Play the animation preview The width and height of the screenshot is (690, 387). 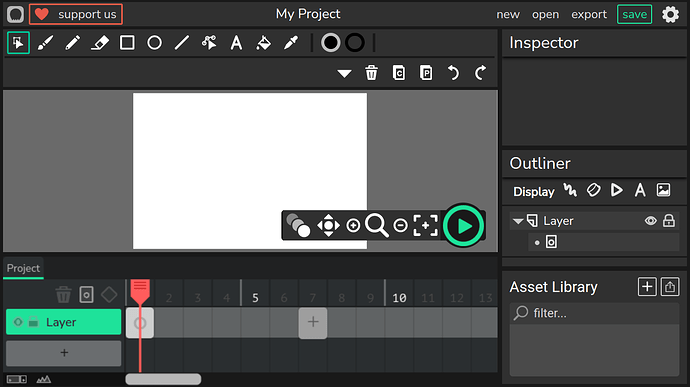point(463,226)
